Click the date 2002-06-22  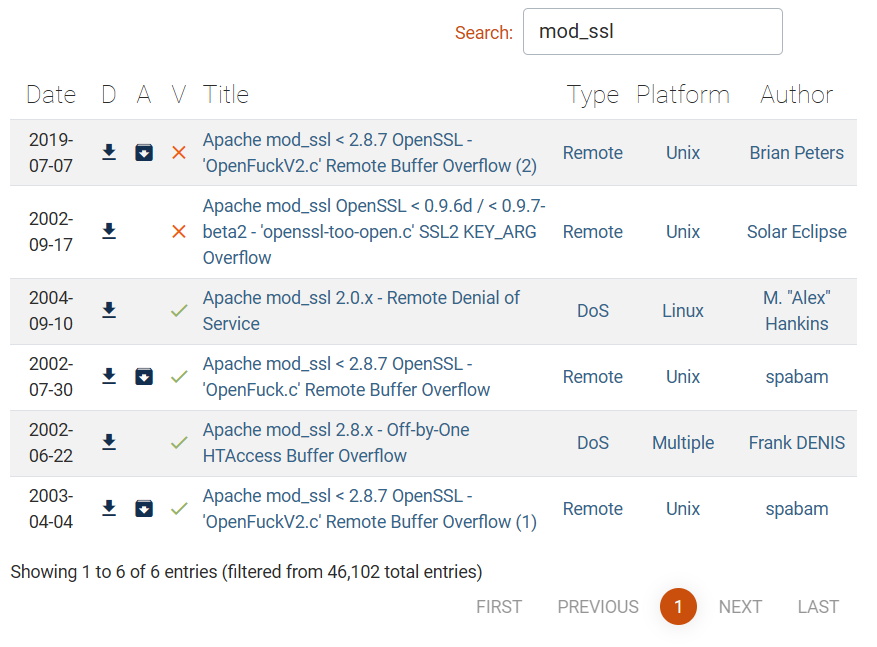tap(51, 442)
